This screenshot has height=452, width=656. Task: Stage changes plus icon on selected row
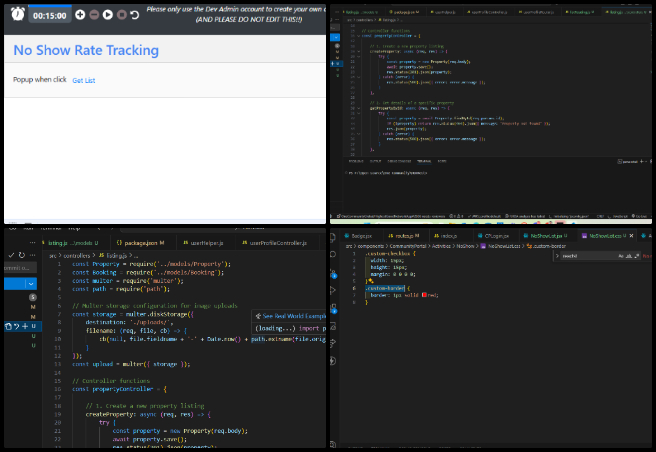(25, 326)
